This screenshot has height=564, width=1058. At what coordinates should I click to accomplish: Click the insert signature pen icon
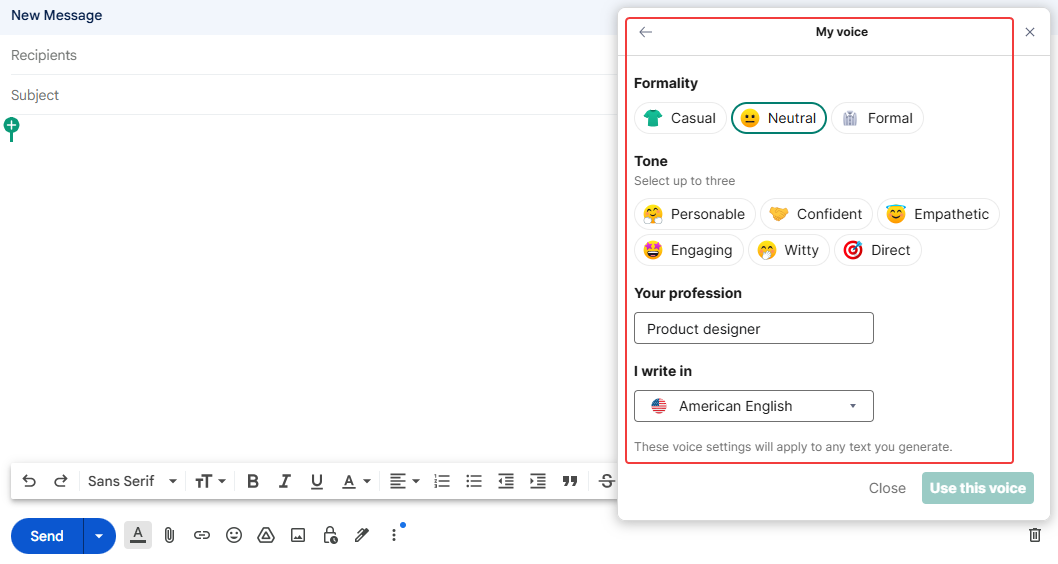point(362,535)
